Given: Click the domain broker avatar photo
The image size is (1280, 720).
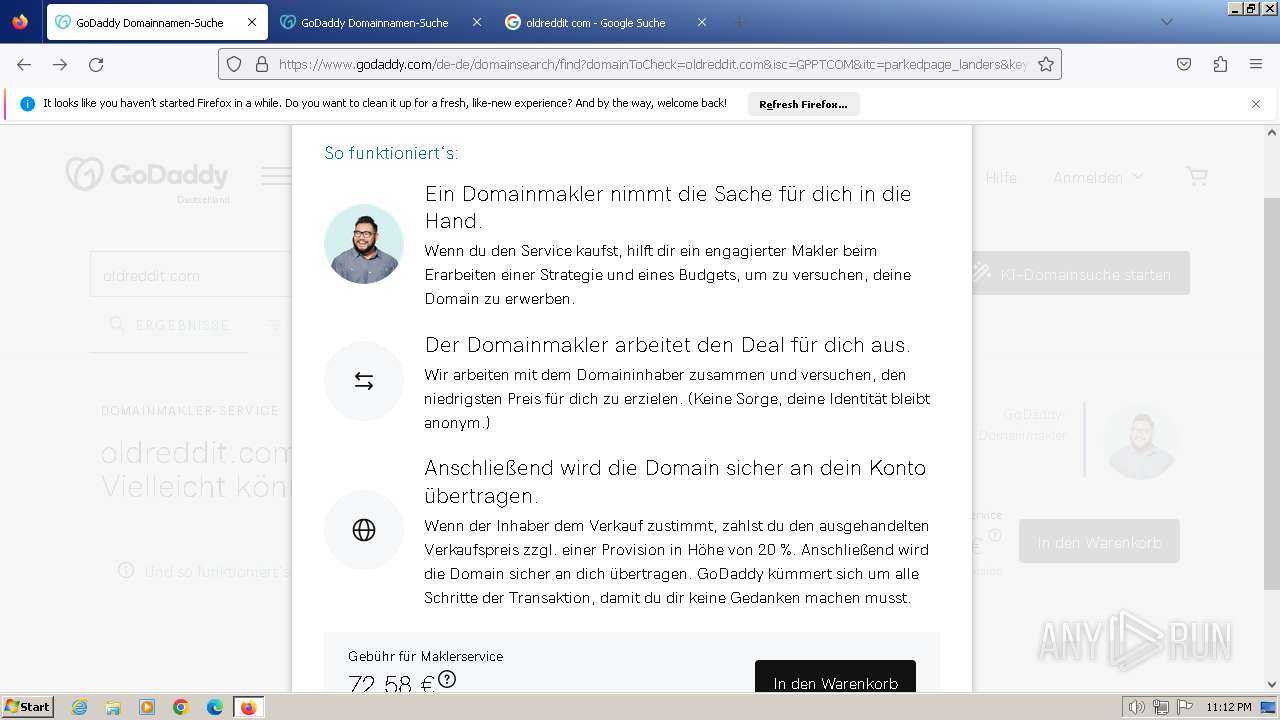Looking at the screenshot, I should pos(364,244).
